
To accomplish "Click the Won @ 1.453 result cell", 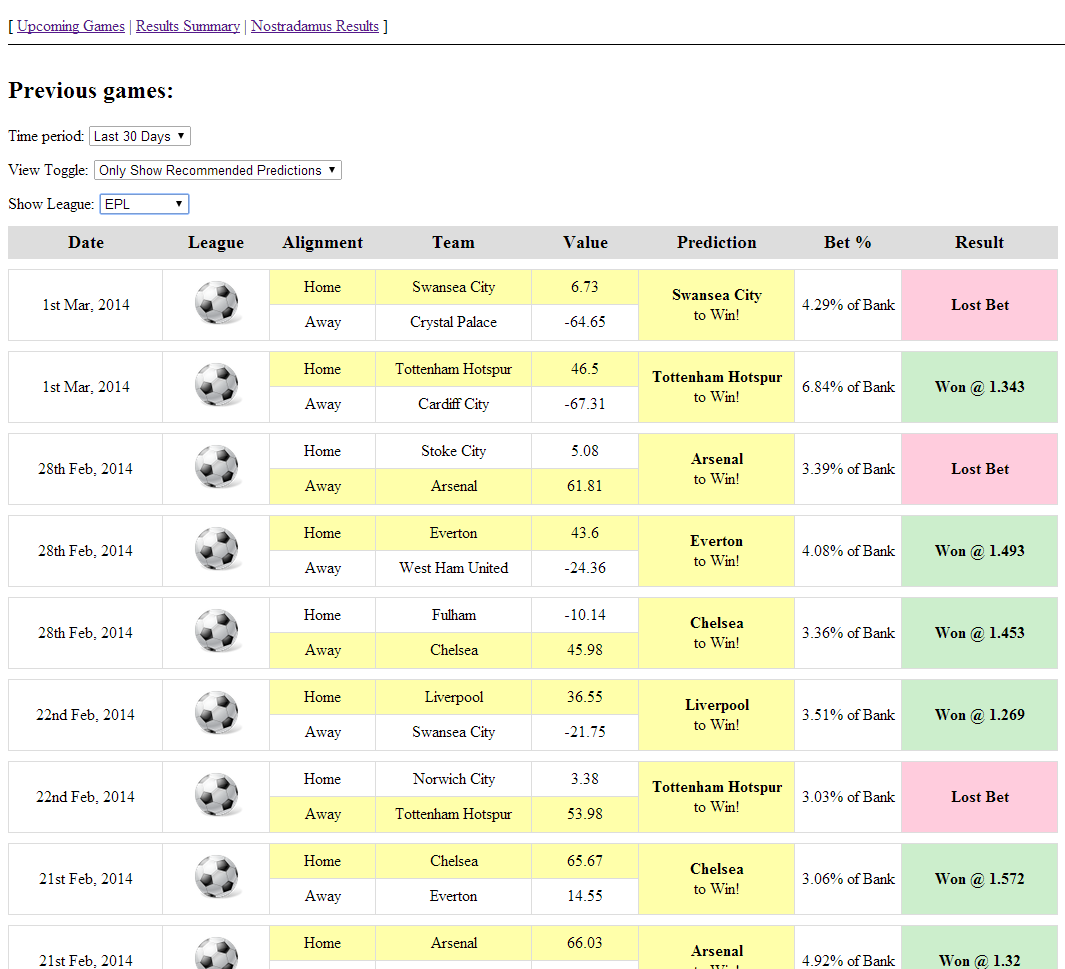I will 979,633.
